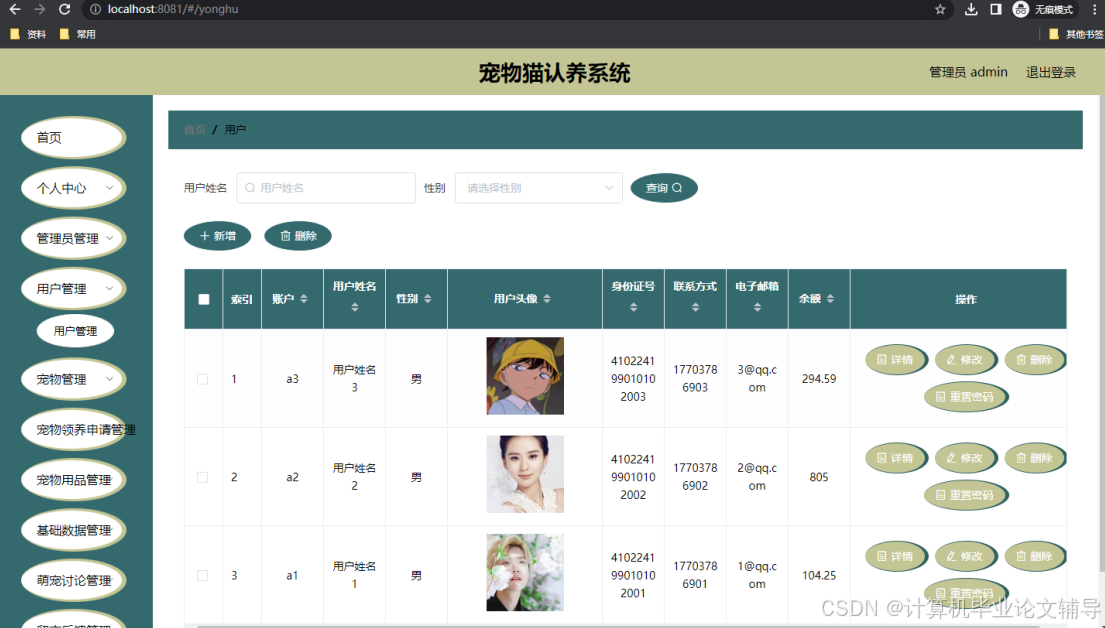
Task: Expand the 管理员管理 sidebar menu
Action: (x=73, y=238)
